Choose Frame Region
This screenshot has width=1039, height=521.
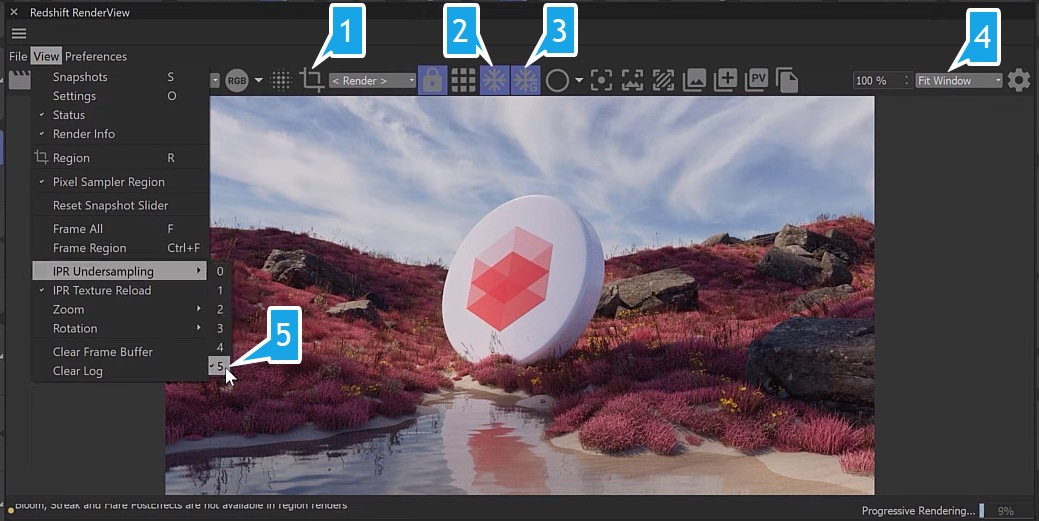[x=120, y=248]
